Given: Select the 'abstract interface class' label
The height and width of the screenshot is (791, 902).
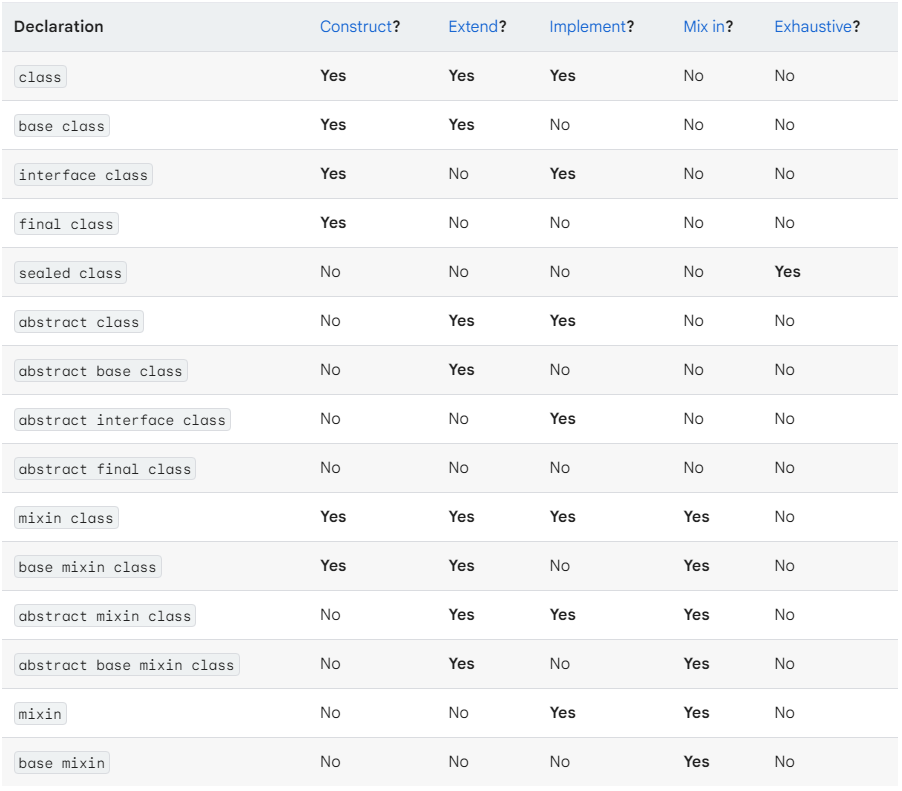Looking at the screenshot, I should pyautogui.click(x=122, y=420).
